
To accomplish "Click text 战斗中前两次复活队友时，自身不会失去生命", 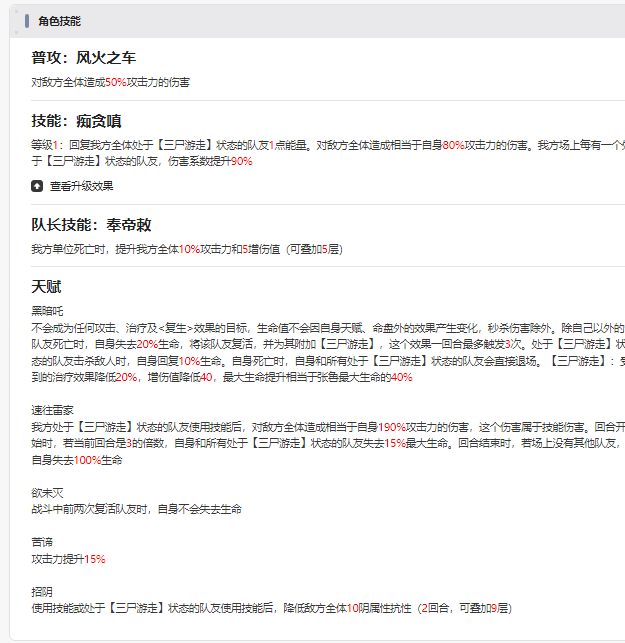I will pyautogui.click(x=137, y=509).
